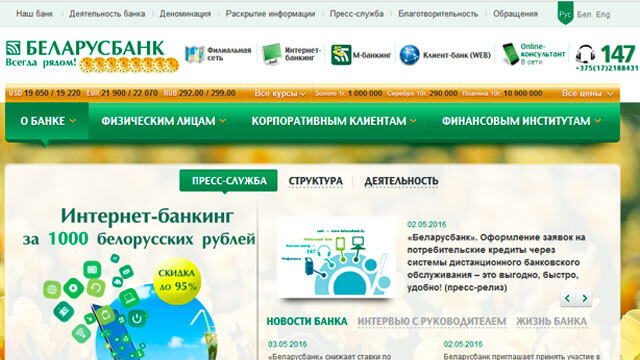This screenshot has height=360, width=640.
Task: Open Деятельность банка top link
Action: pos(107,14)
